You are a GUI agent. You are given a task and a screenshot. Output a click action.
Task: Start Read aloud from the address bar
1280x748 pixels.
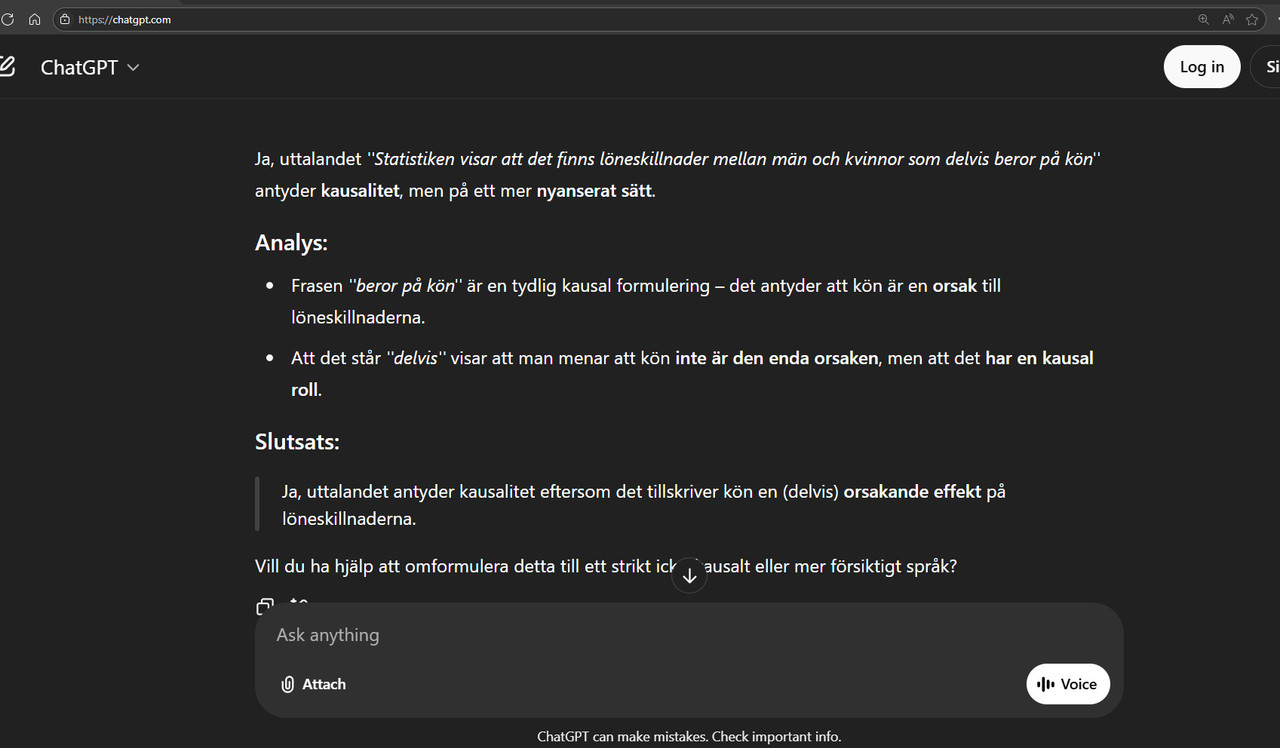[1228, 20]
